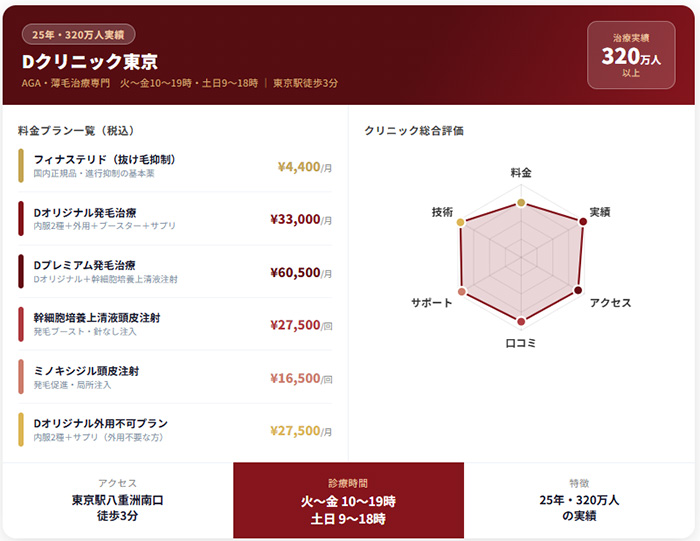Screen dimensions: 700x541
Task: Click the 実績 data point on radar chart
Action: click(581, 221)
